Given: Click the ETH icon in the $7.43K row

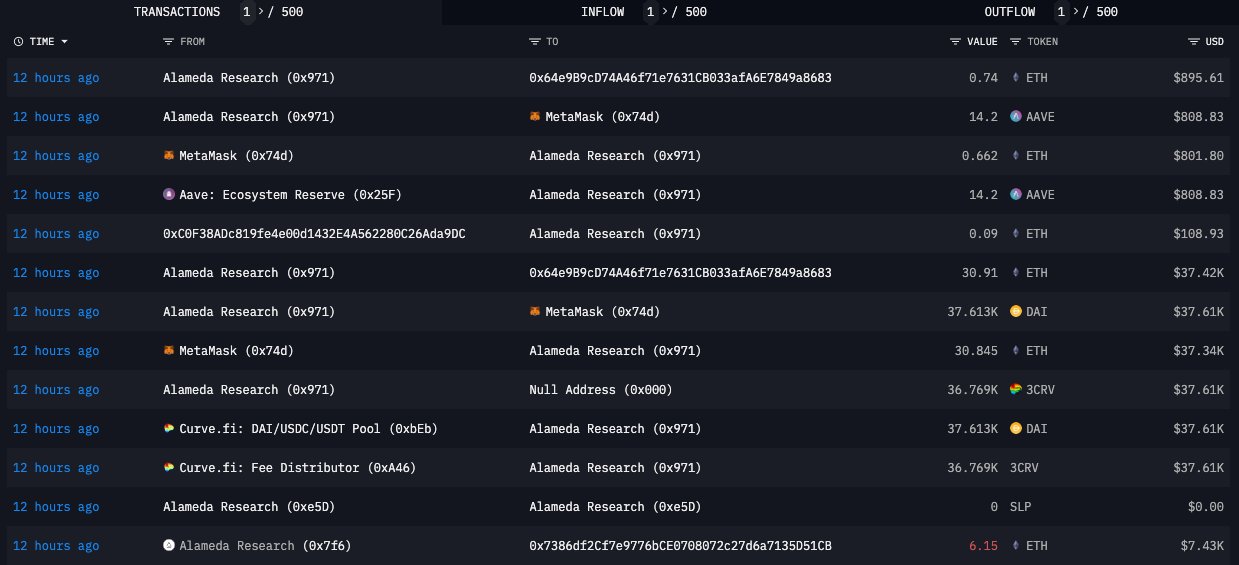Looking at the screenshot, I should coord(1017,546).
